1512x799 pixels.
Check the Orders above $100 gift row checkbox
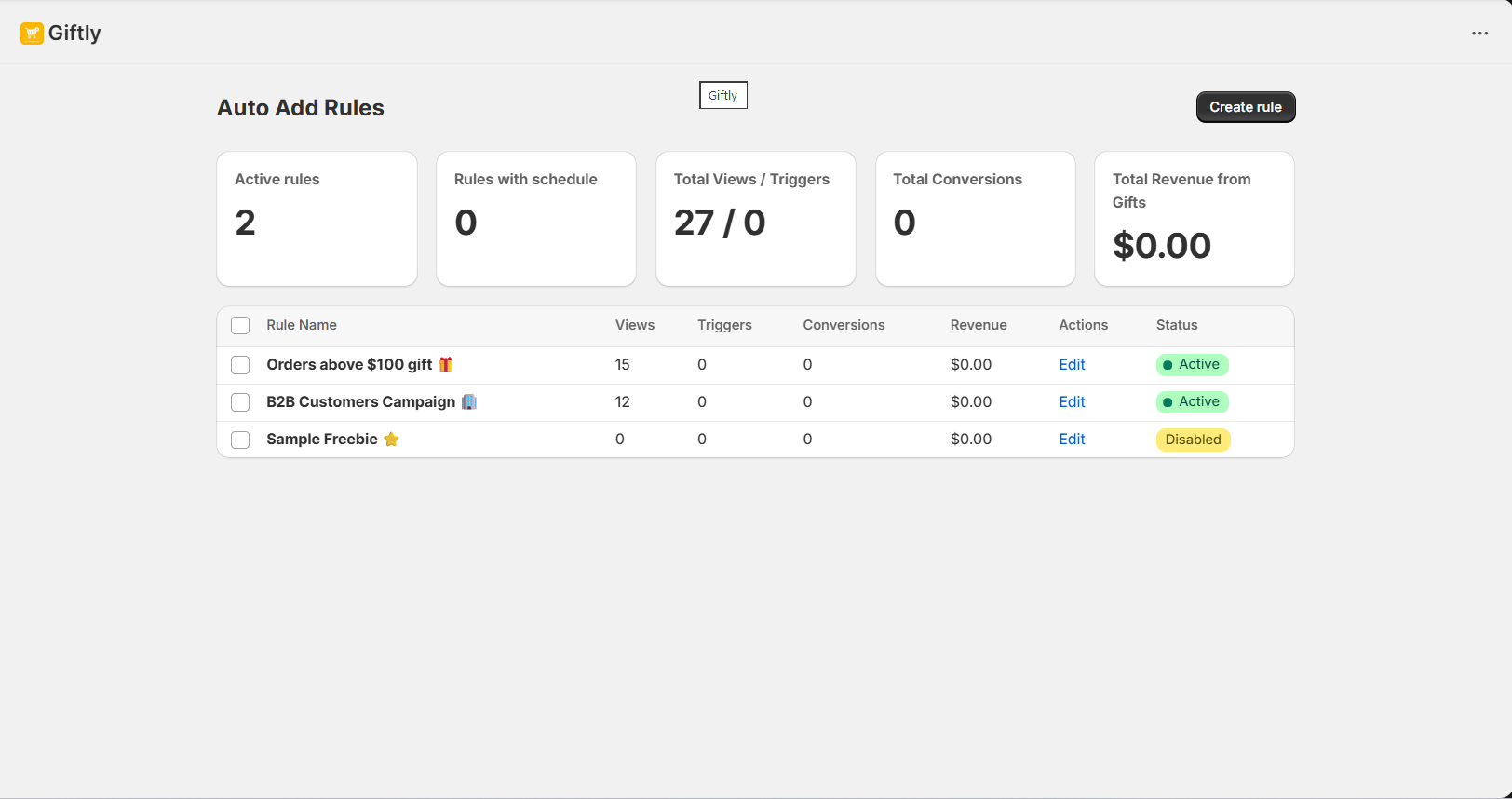(240, 365)
